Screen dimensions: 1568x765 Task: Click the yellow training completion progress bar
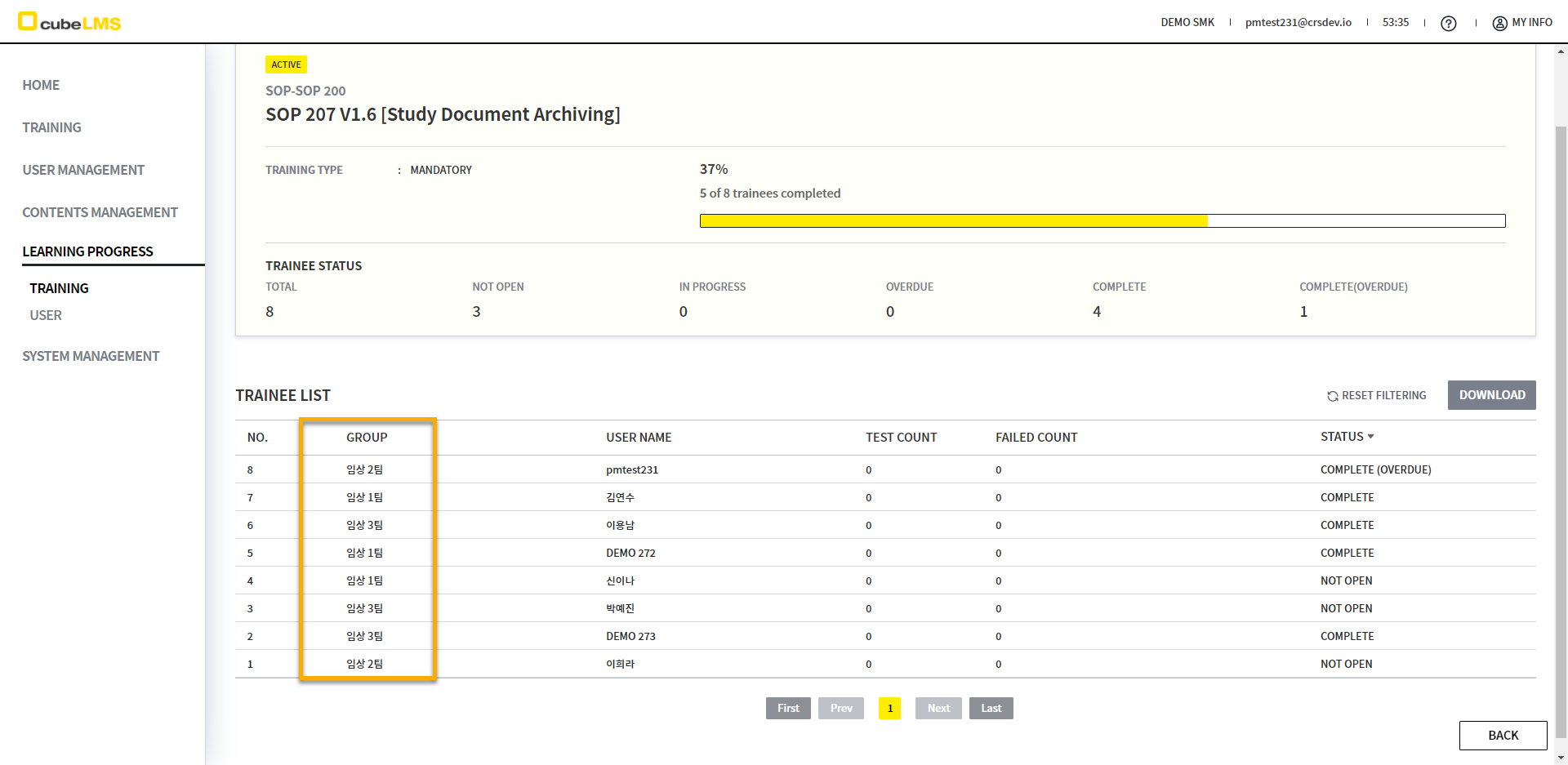coord(953,220)
